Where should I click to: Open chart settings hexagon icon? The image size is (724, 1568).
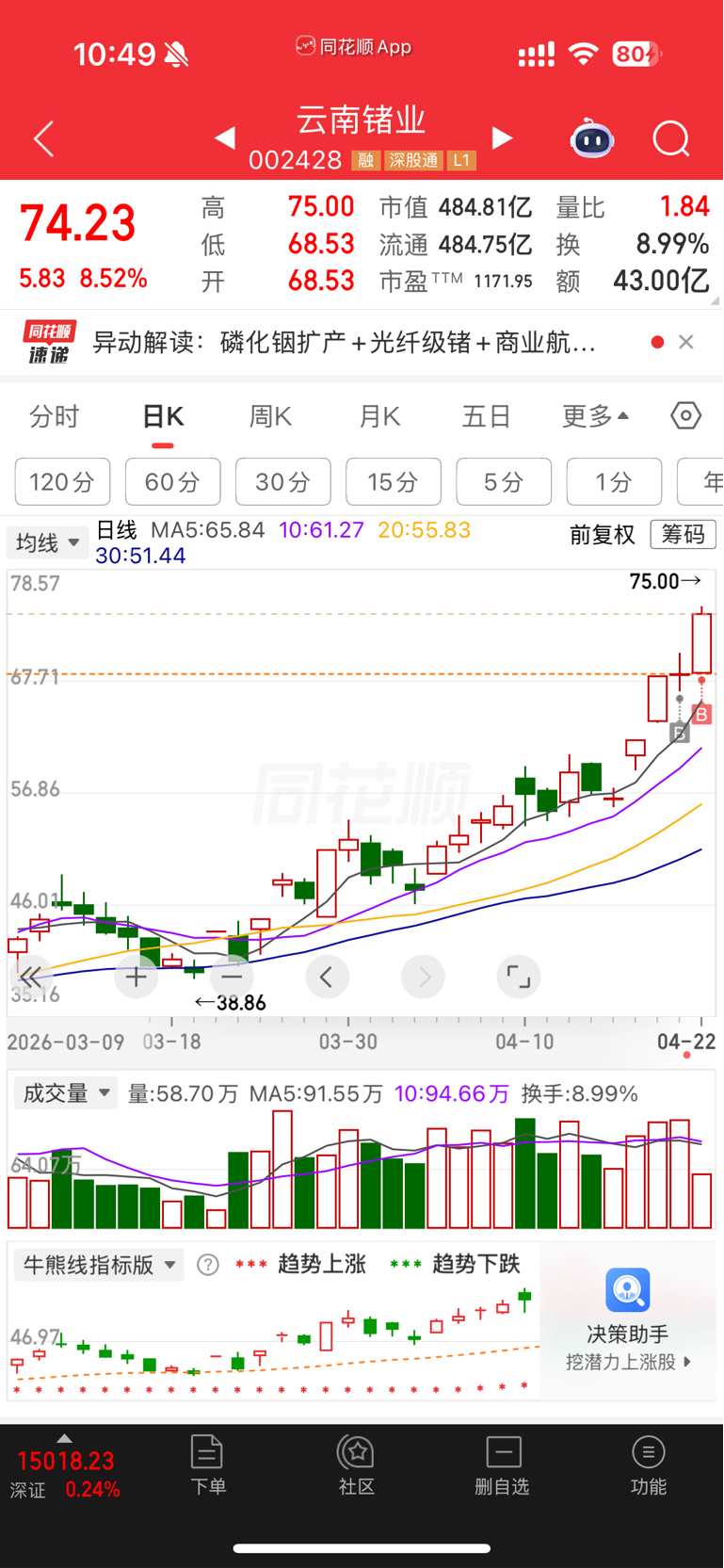(686, 415)
